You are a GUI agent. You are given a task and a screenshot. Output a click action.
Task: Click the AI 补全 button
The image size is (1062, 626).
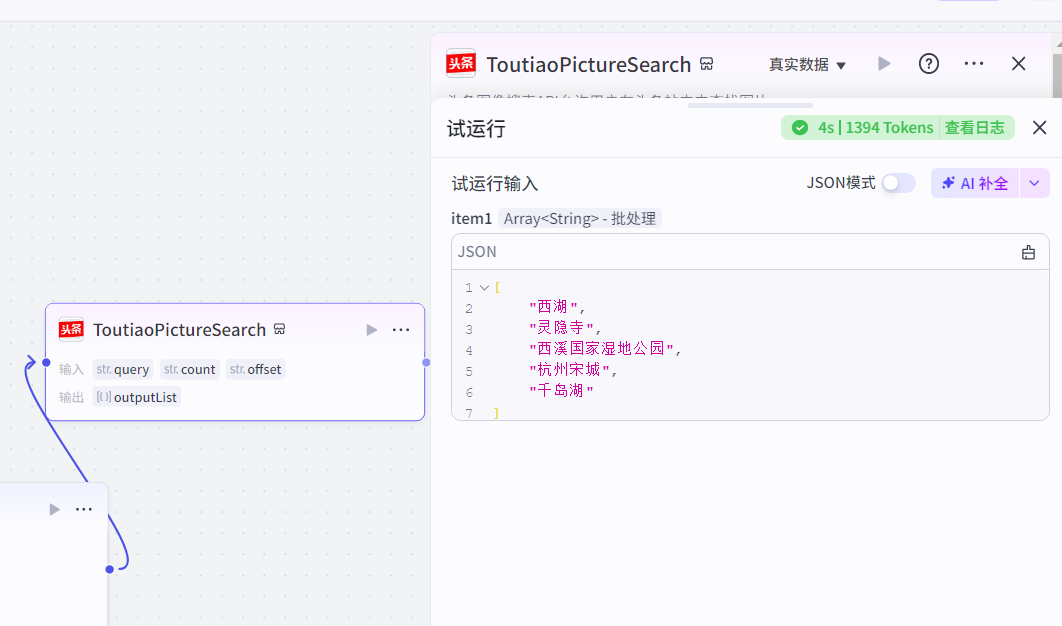[x=975, y=183]
